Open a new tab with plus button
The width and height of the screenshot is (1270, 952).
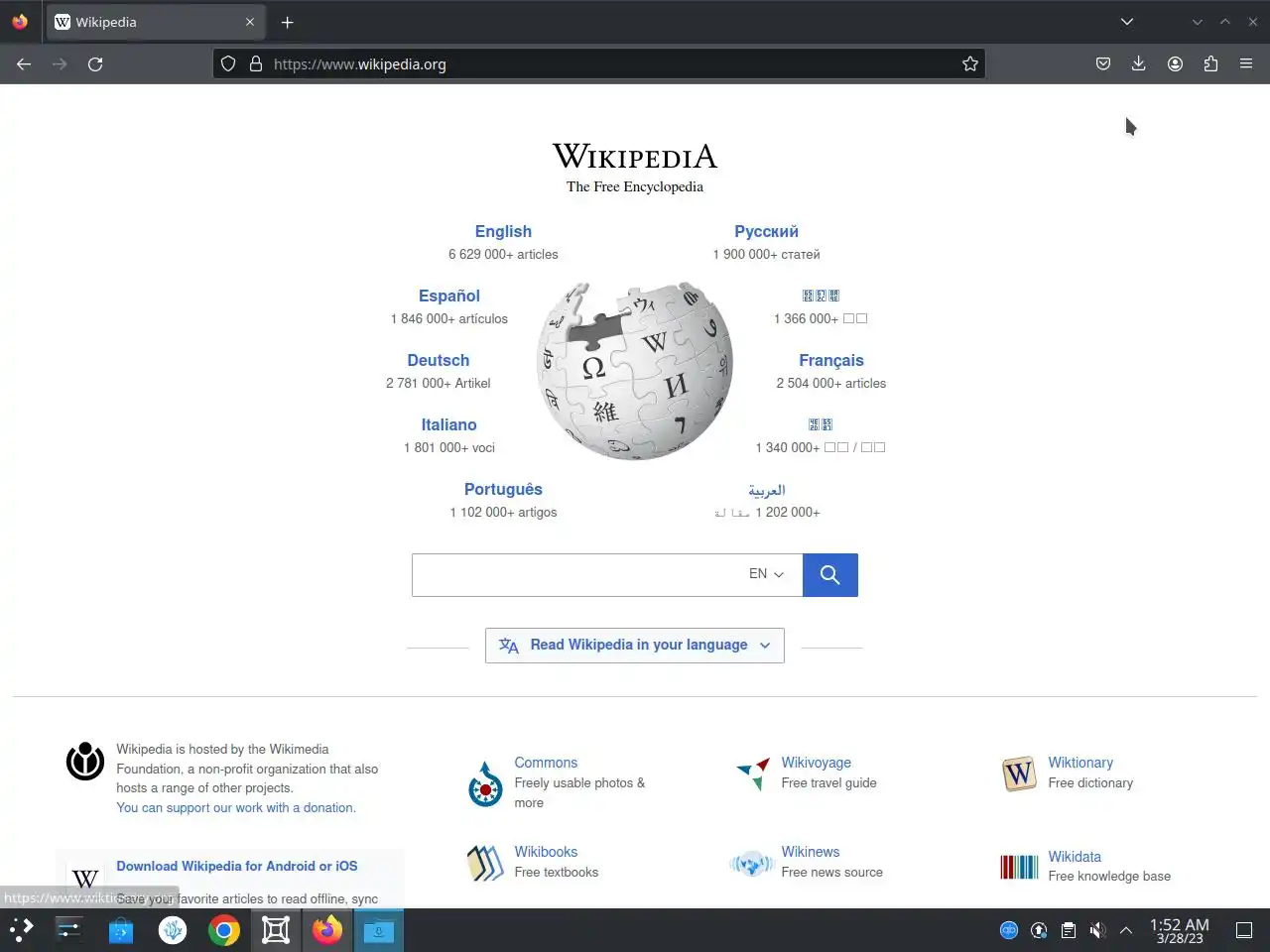287,22
